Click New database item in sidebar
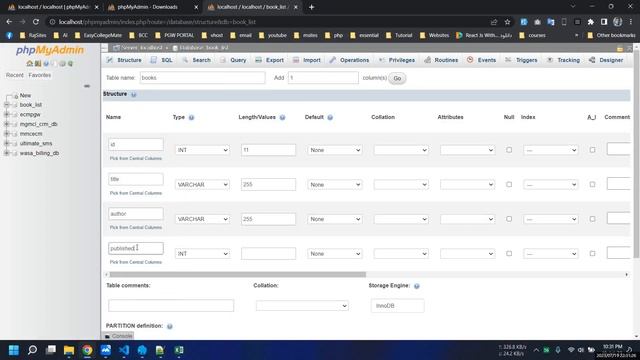The height and width of the screenshot is (360, 640). pyautogui.click(x=25, y=96)
